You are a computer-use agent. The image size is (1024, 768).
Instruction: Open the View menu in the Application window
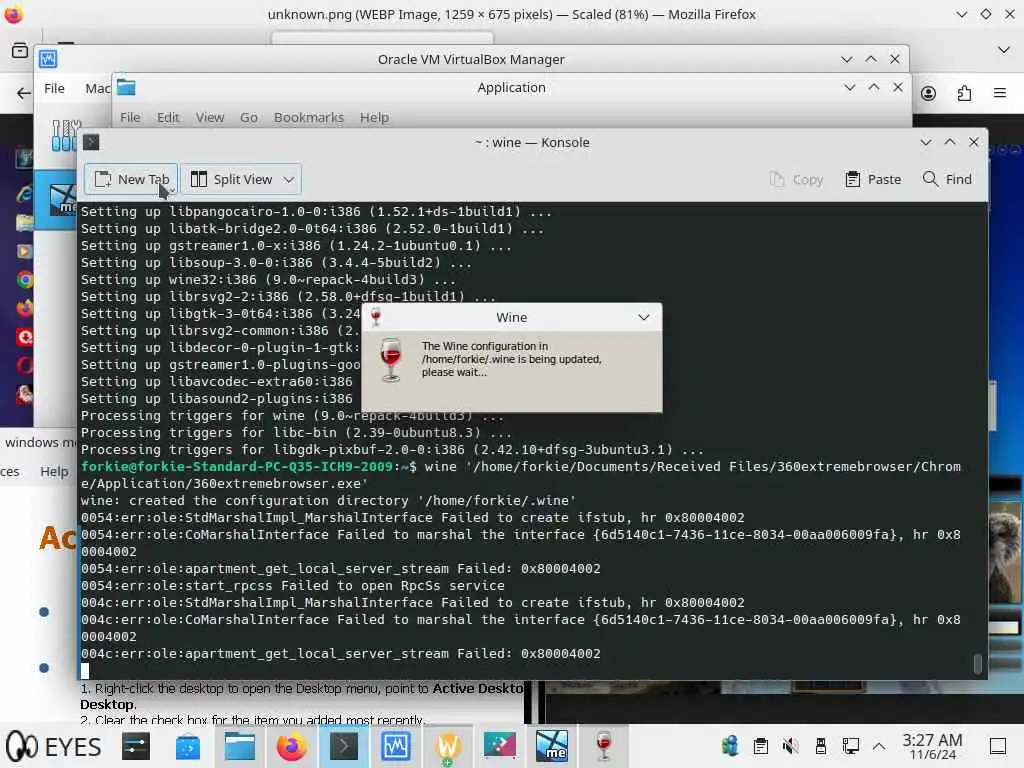coord(210,118)
